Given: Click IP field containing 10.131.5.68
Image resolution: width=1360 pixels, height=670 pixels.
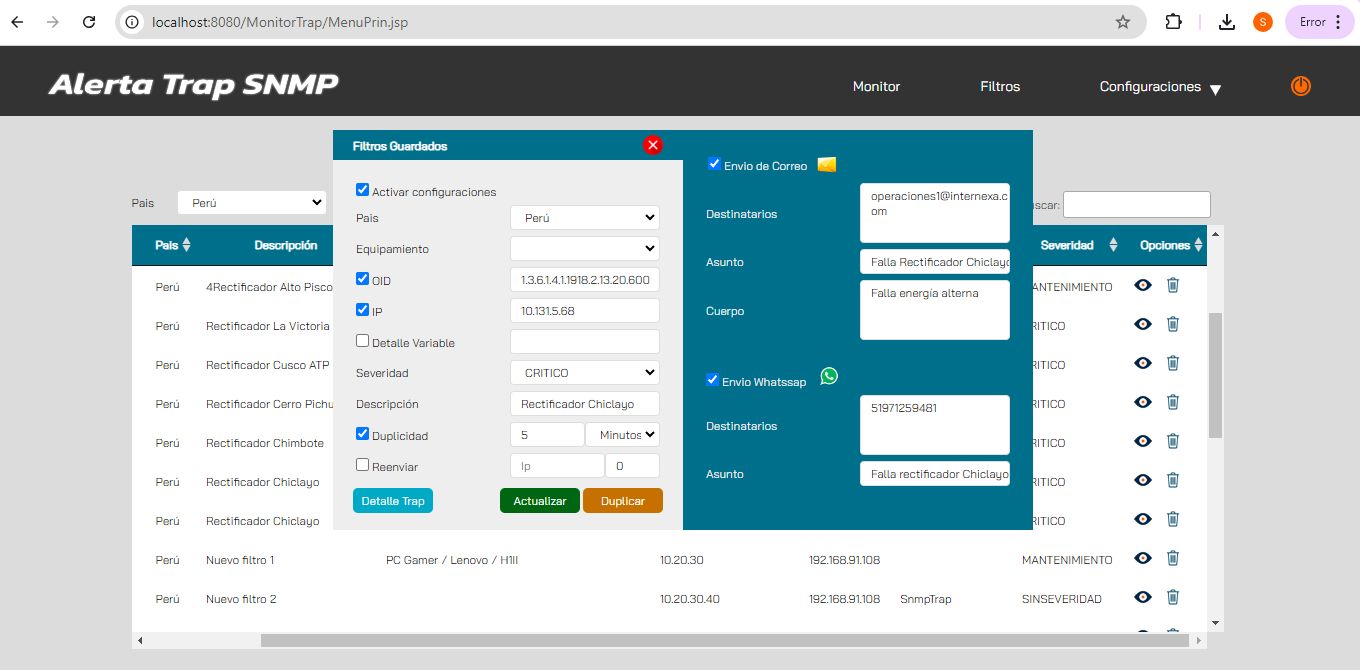Looking at the screenshot, I should click(x=585, y=311).
